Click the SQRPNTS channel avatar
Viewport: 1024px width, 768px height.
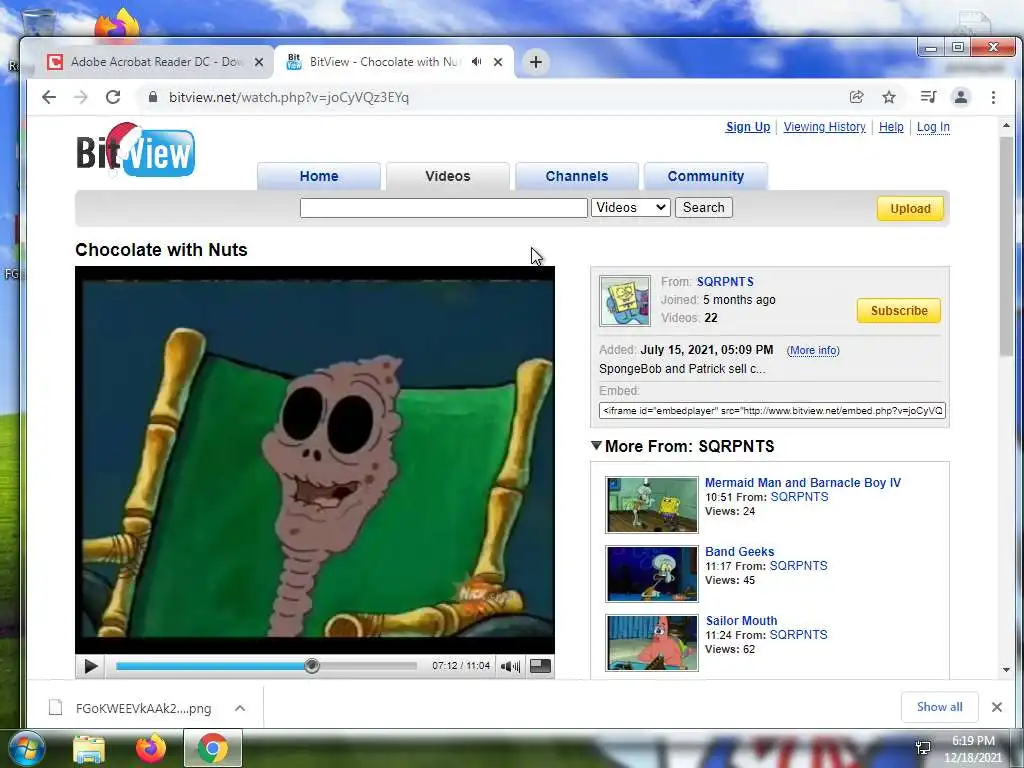pos(625,300)
